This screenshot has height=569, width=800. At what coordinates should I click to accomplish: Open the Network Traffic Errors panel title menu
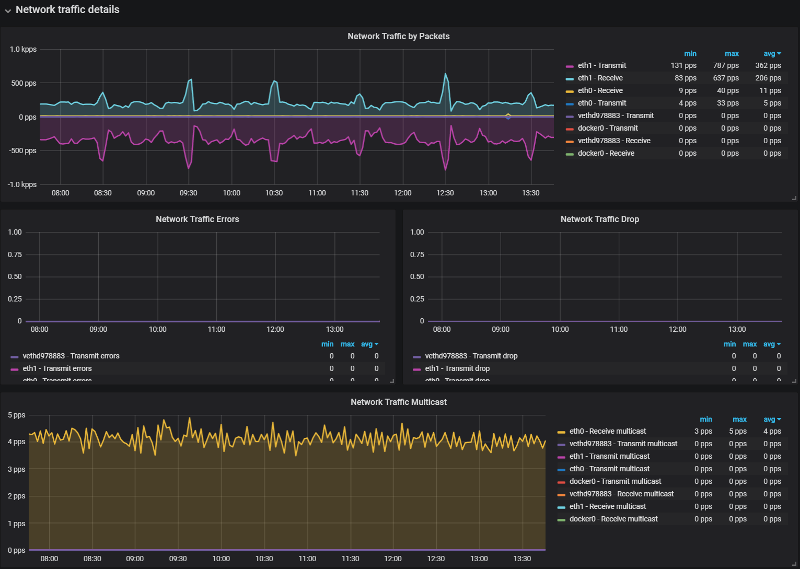197,218
